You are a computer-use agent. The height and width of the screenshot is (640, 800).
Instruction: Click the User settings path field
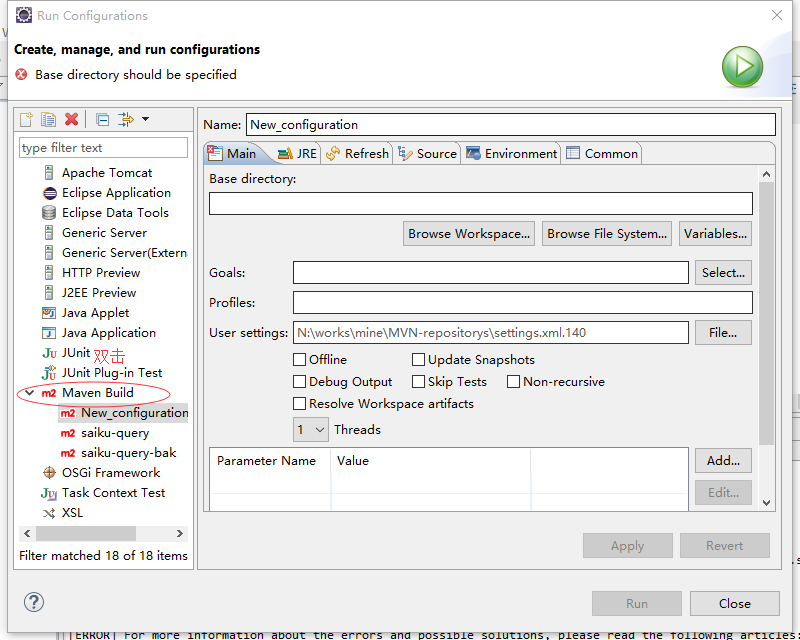tap(491, 333)
